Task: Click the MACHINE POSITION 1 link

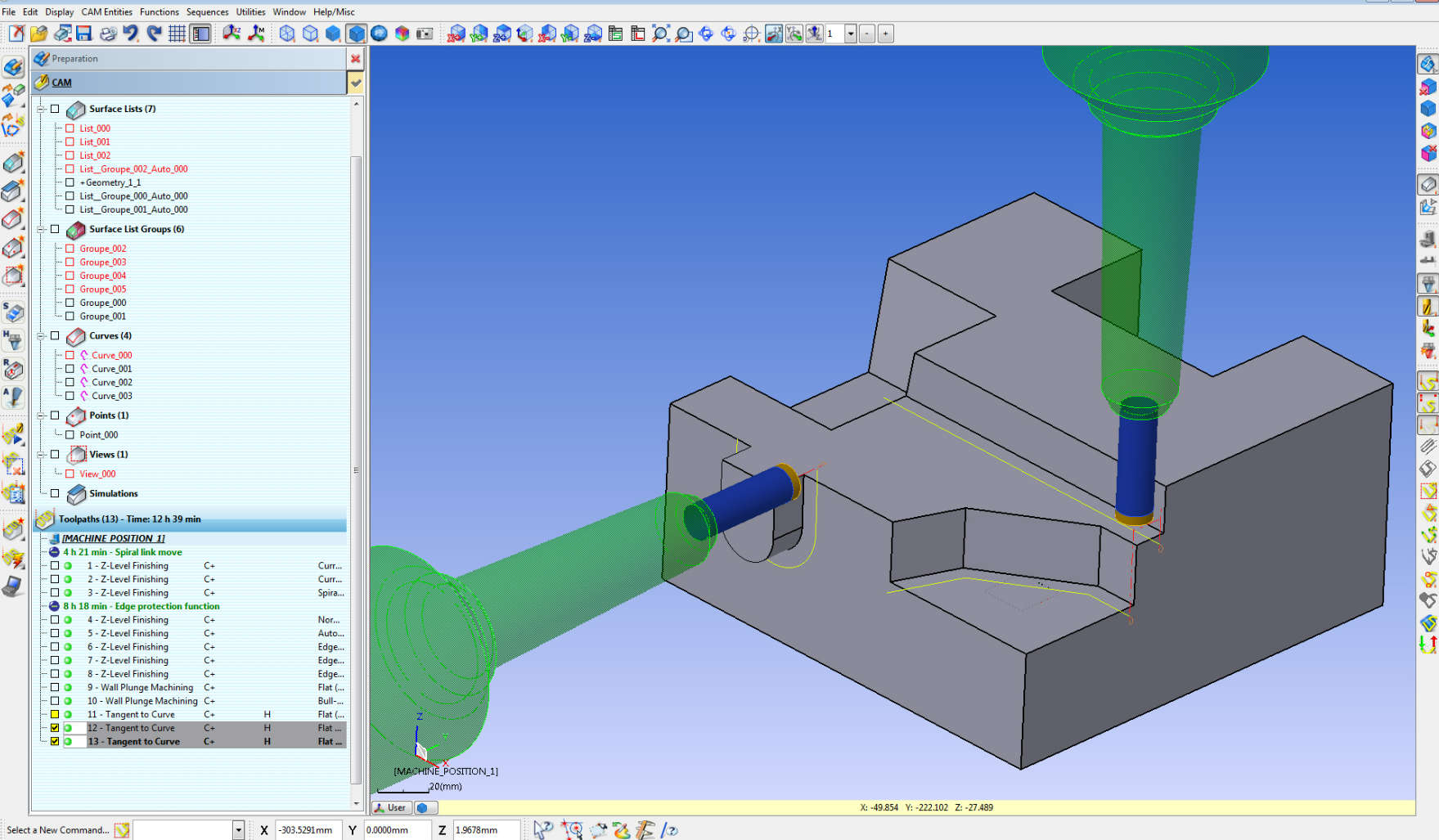Action: [113, 538]
